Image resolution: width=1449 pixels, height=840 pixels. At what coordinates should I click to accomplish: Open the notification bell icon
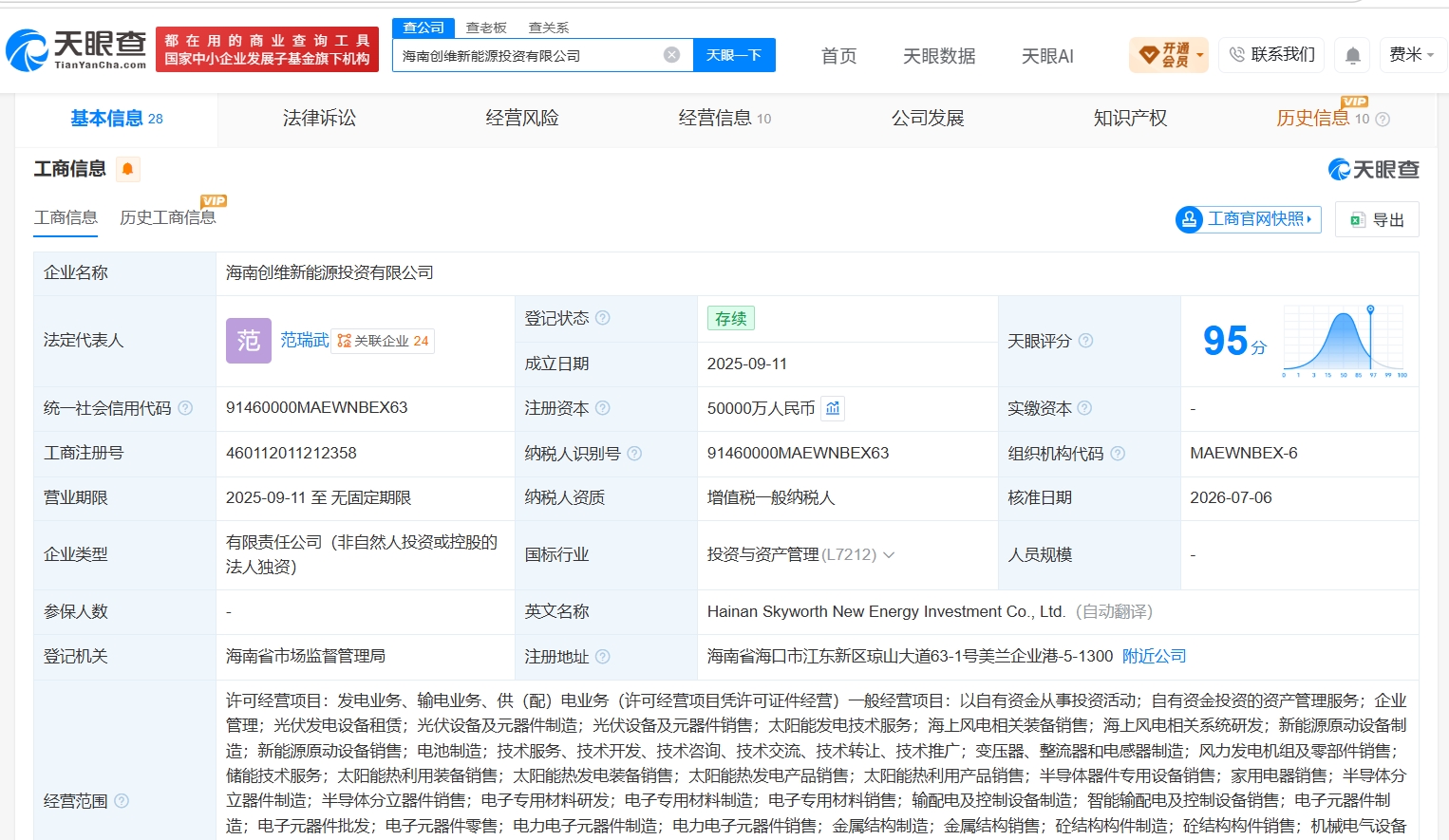(x=1353, y=56)
